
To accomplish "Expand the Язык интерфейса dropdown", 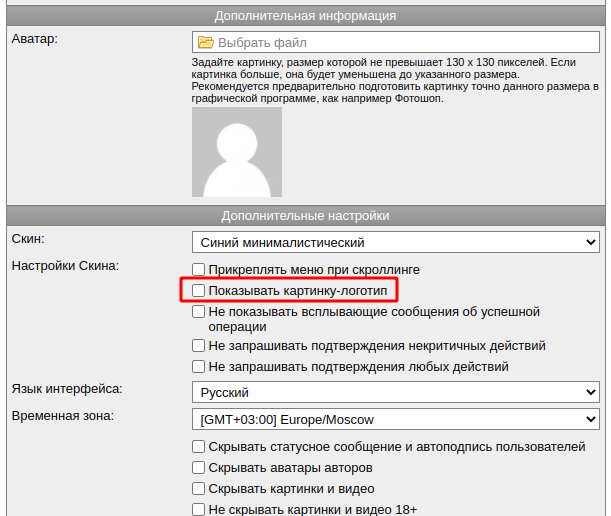I will click(395, 392).
